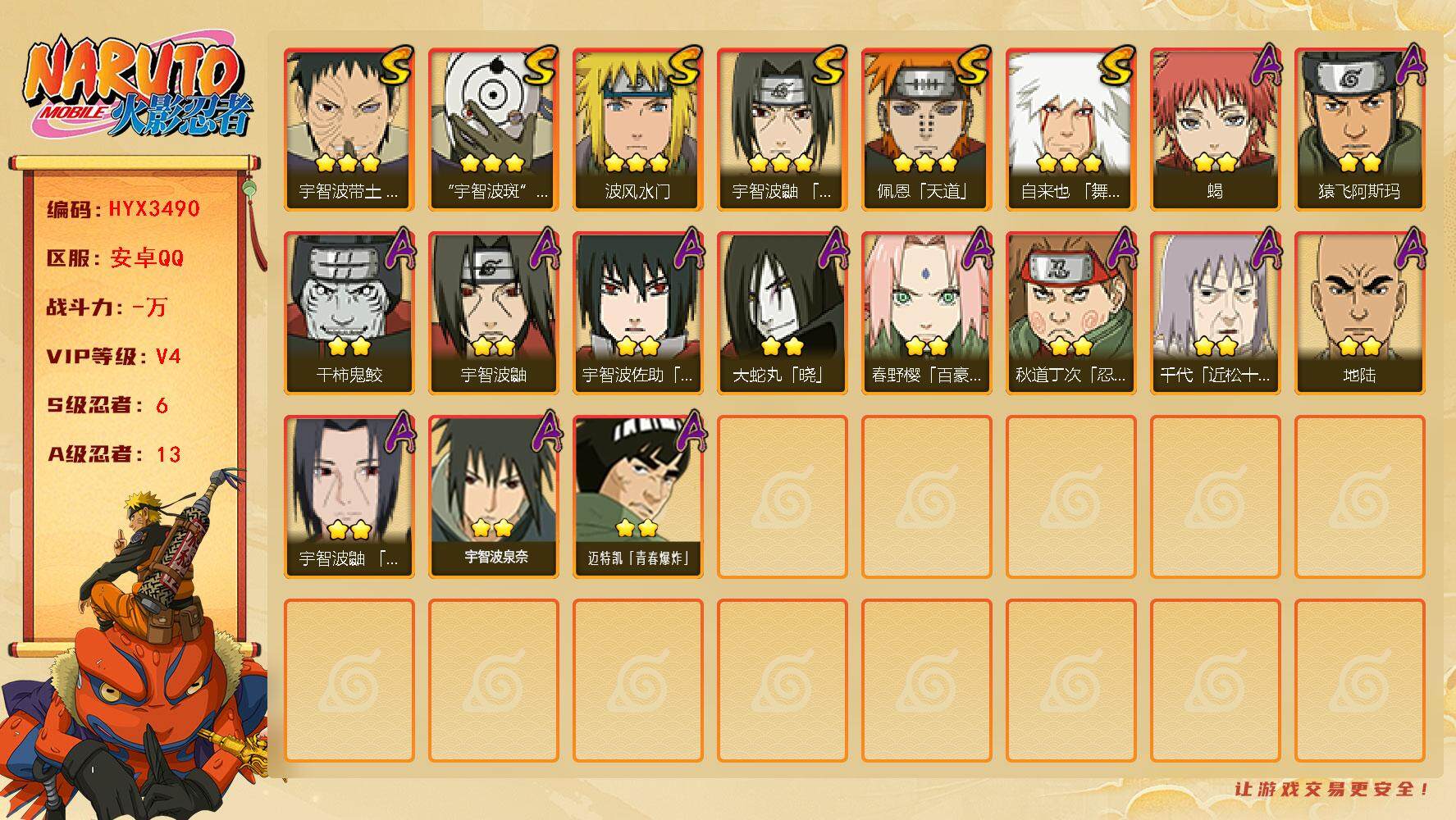
Task: Select the first empty slot after 迈特凯
Action: [783, 497]
